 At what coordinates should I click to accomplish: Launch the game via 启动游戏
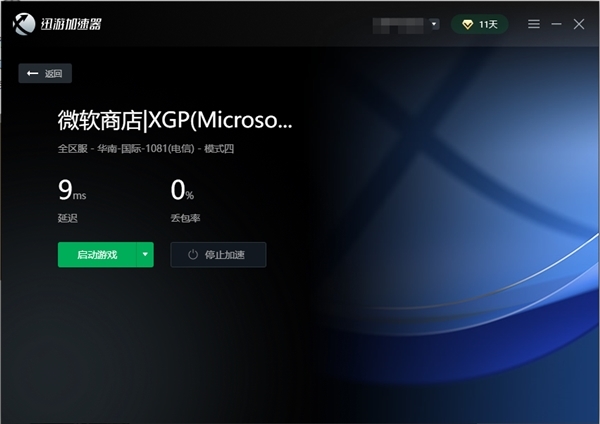pos(97,254)
